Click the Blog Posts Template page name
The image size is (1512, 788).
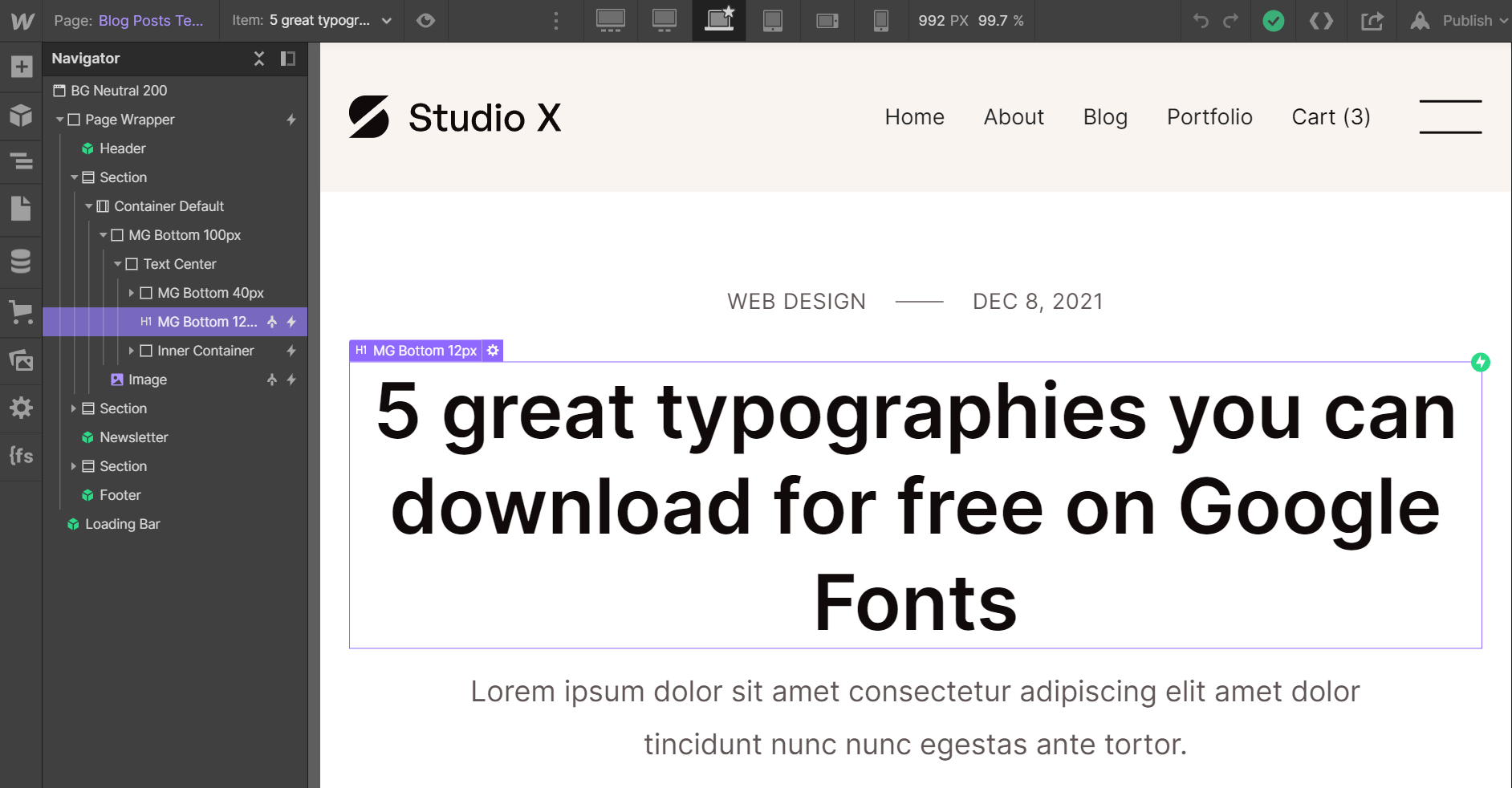151,21
